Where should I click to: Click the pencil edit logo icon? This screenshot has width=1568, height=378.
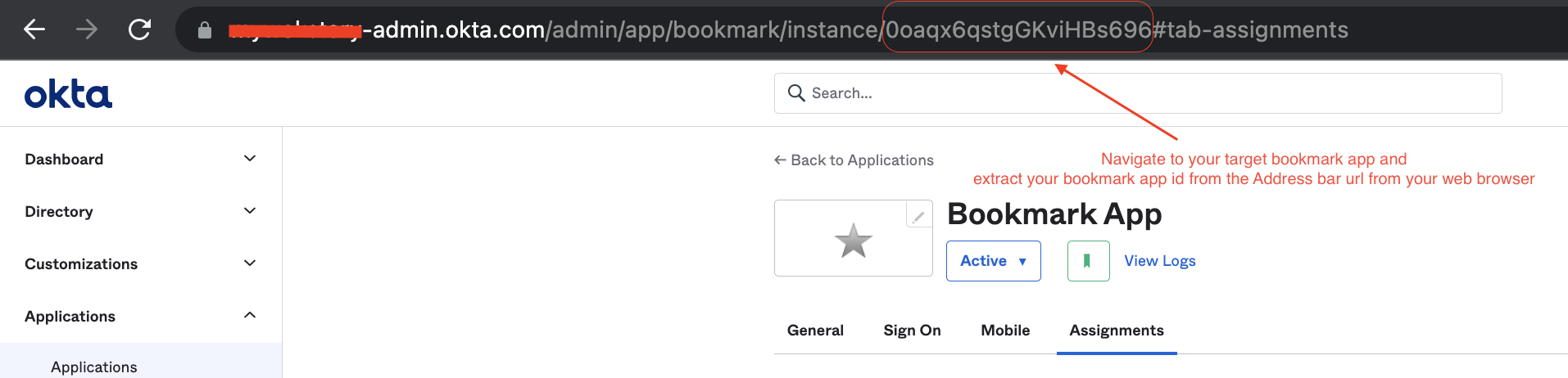coord(918,216)
